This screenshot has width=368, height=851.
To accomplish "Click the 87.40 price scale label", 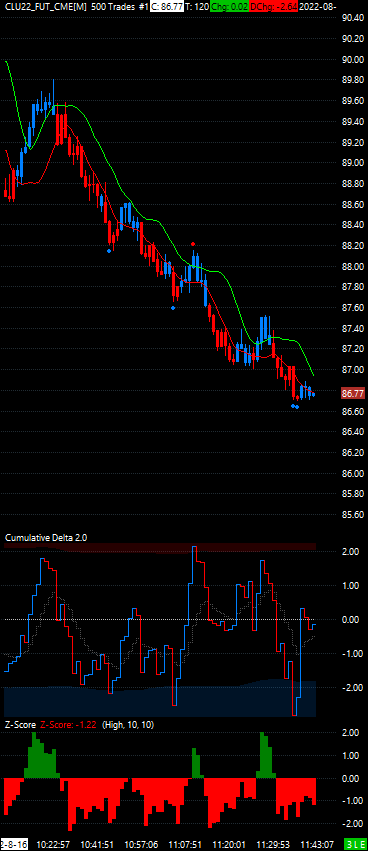I will (x=353, y=328).
